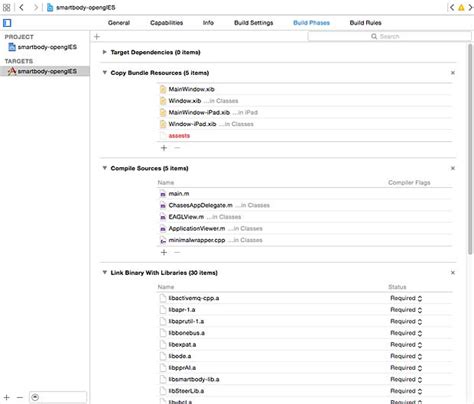Select Window.xib resource row

pyautogui.click(x=304, y=101)
